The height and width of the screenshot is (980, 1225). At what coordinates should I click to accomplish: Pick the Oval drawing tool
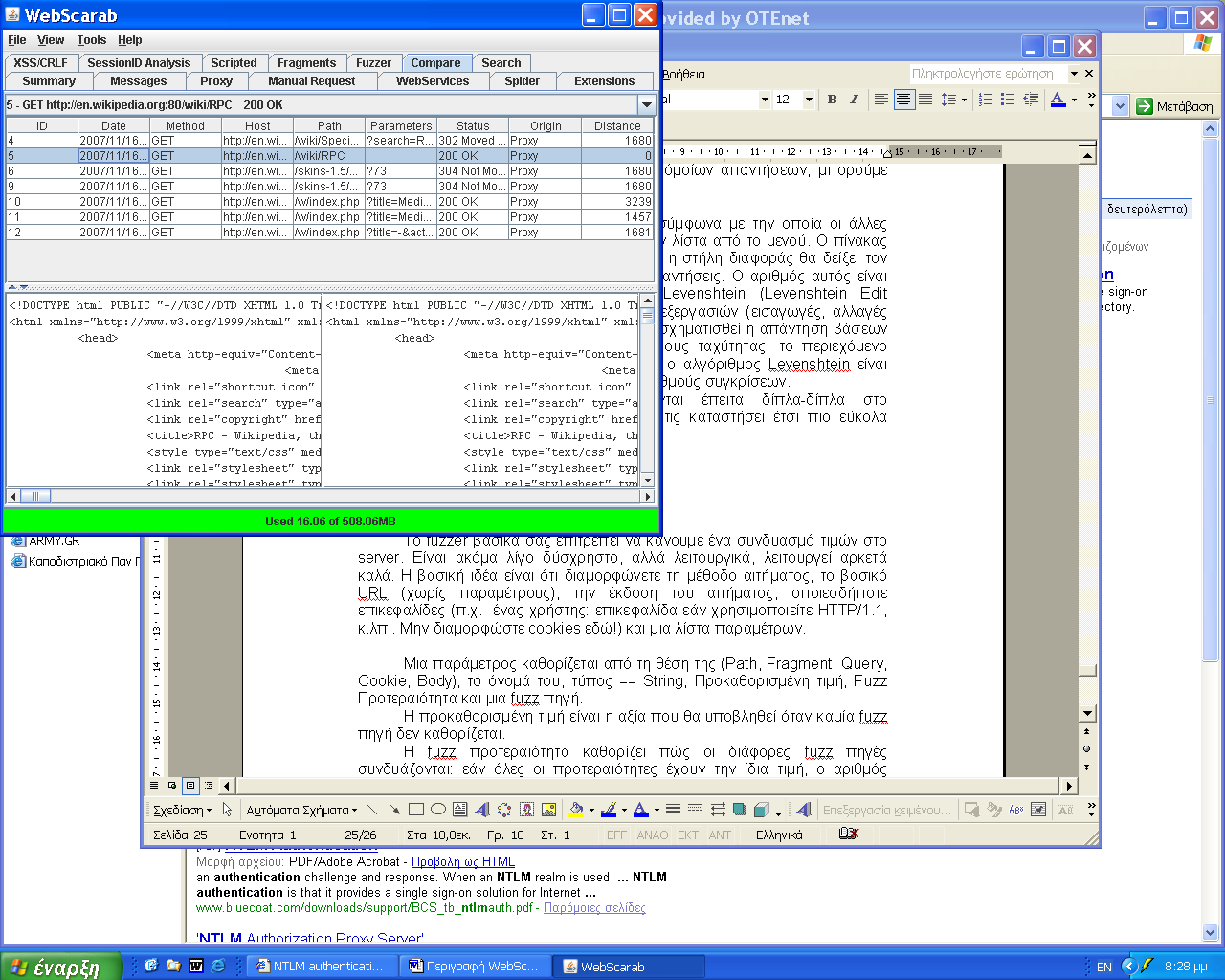point(437,810)
